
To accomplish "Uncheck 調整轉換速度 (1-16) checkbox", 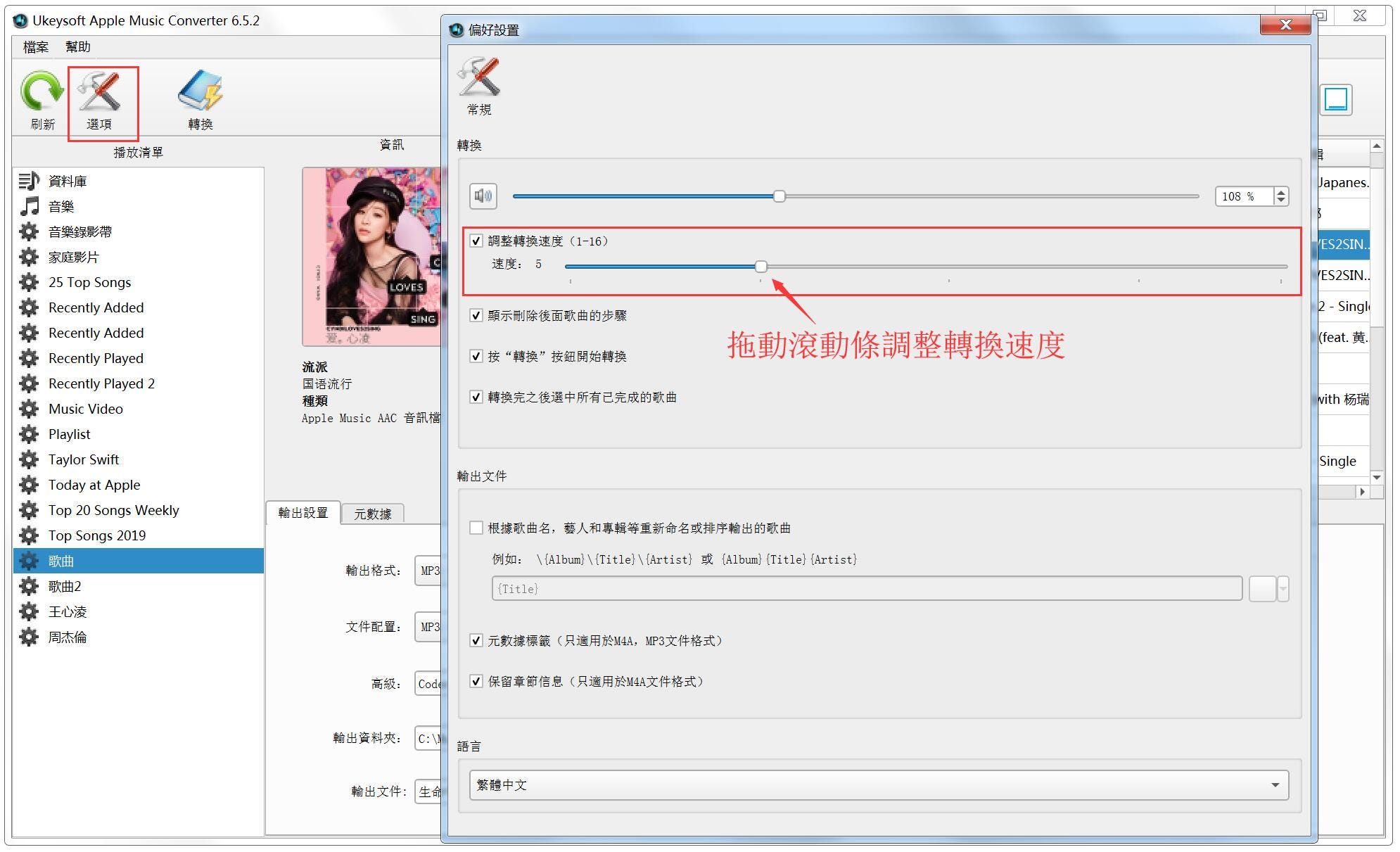I will (x=476, y=241).
